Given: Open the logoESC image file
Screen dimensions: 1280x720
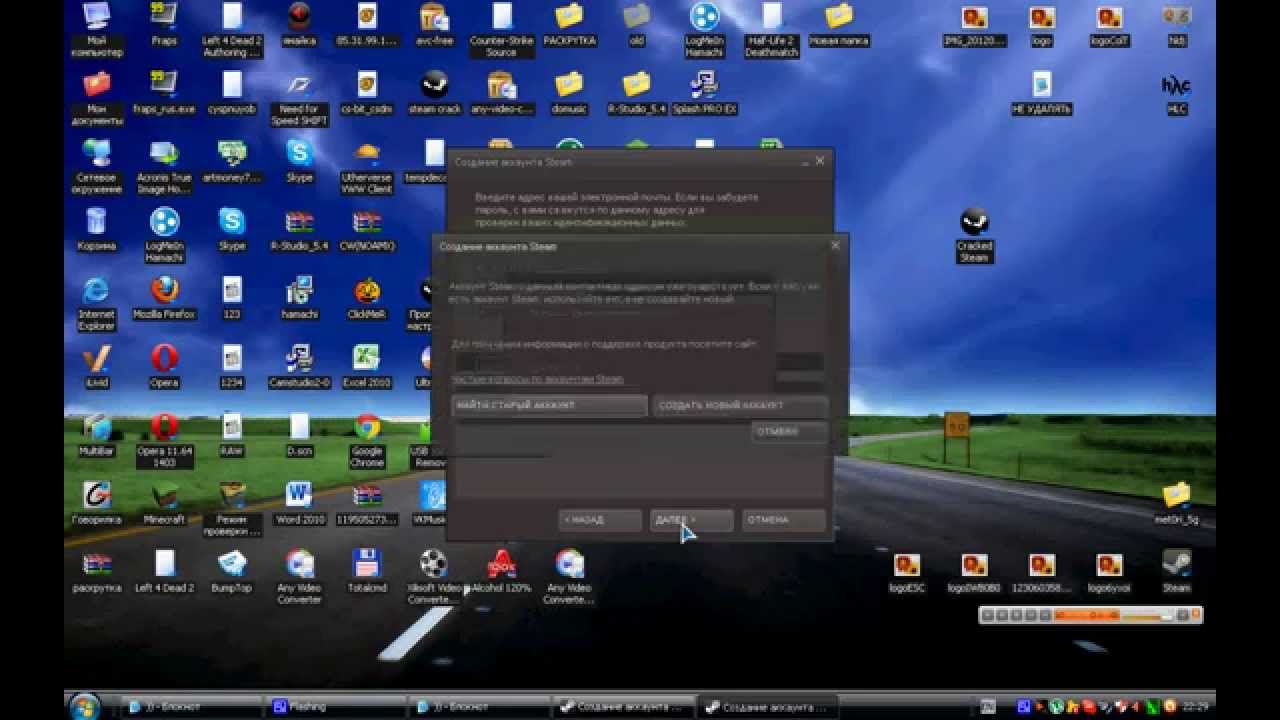Looking at the screenshot, I should [x=907, y=571].
